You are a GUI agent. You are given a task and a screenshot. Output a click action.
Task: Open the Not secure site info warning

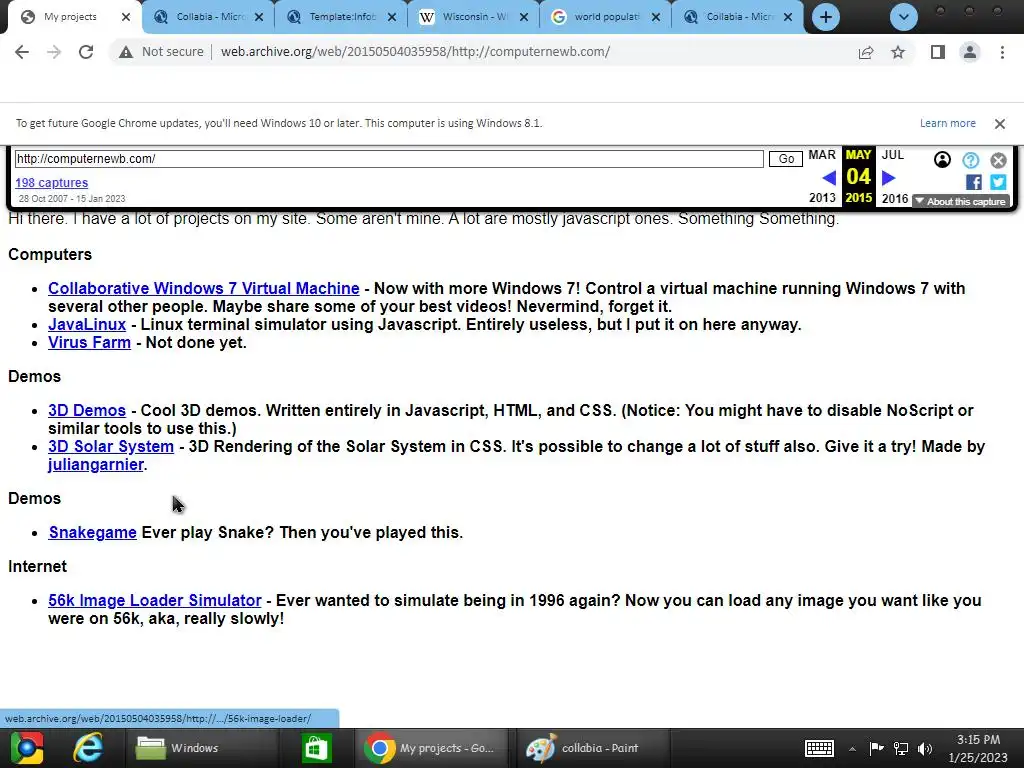click(161, 52)
